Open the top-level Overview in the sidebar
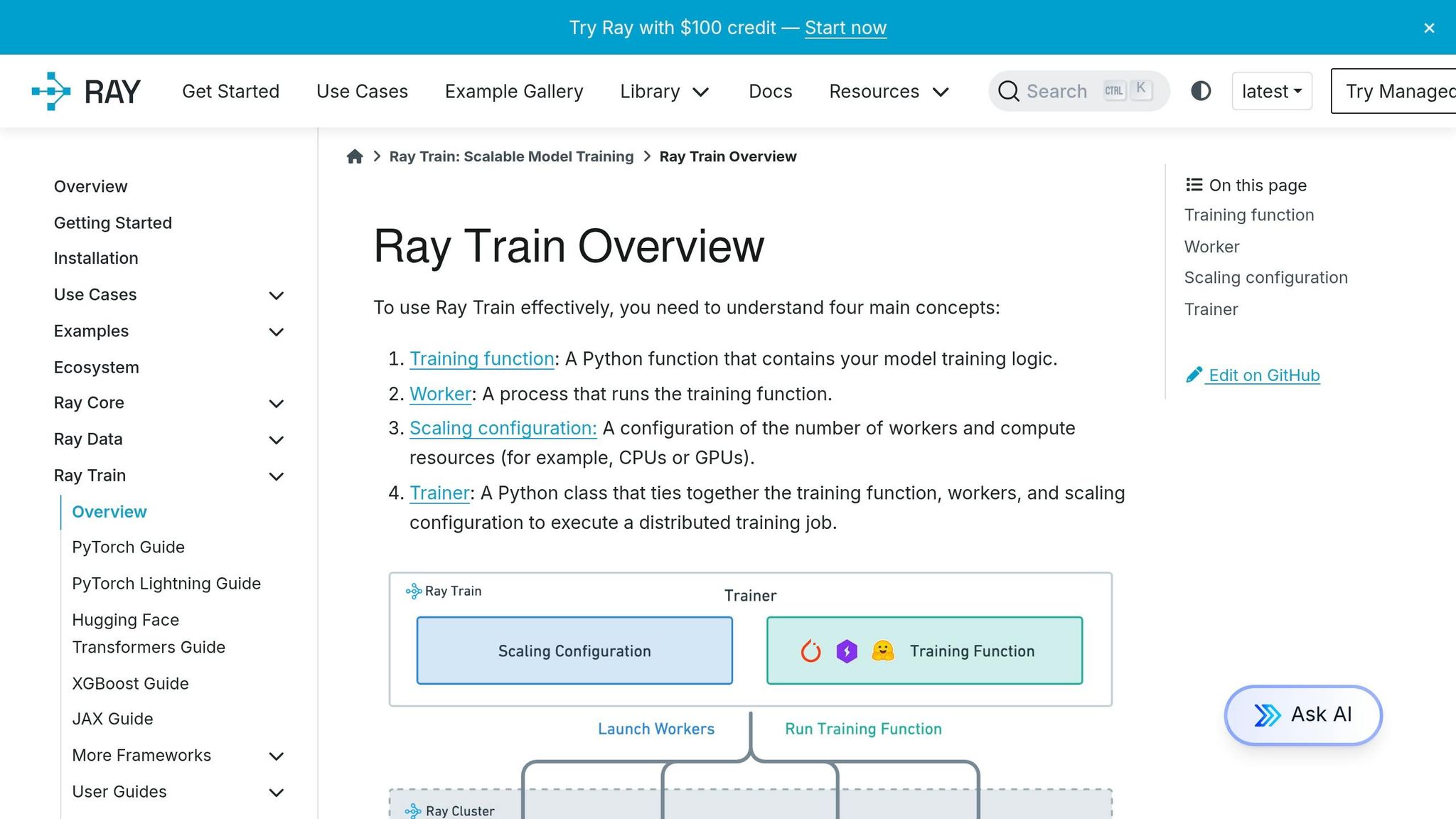Screen dimensions: 1456x819 90,186
